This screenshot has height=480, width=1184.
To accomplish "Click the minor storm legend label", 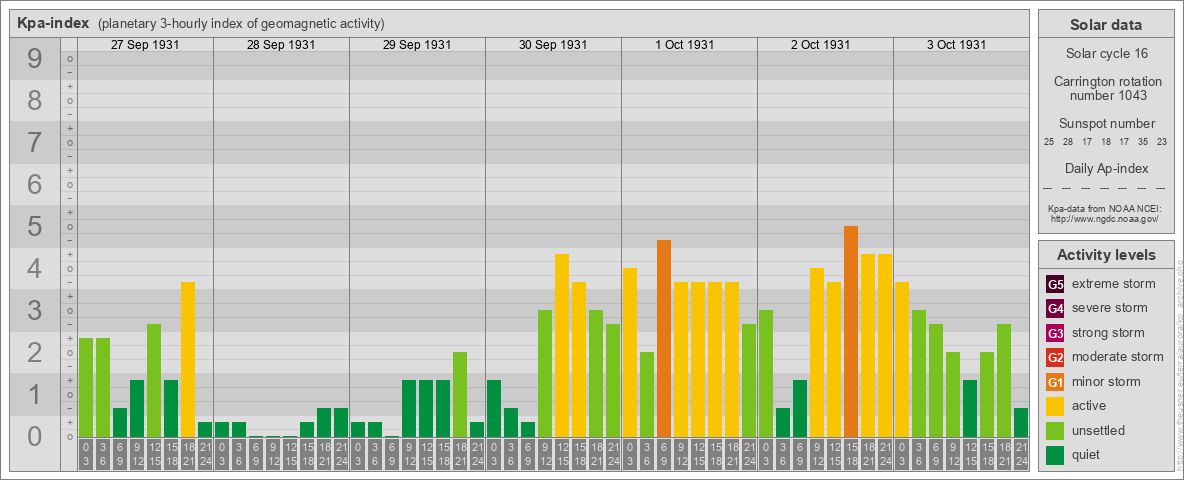I will [1107, 382].
